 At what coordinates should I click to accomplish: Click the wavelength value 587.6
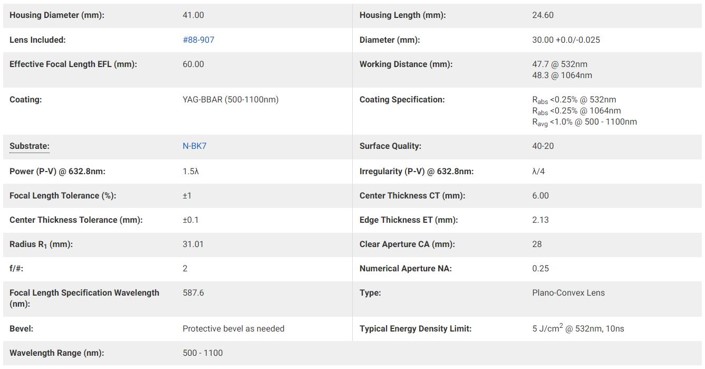coord(193,293)
